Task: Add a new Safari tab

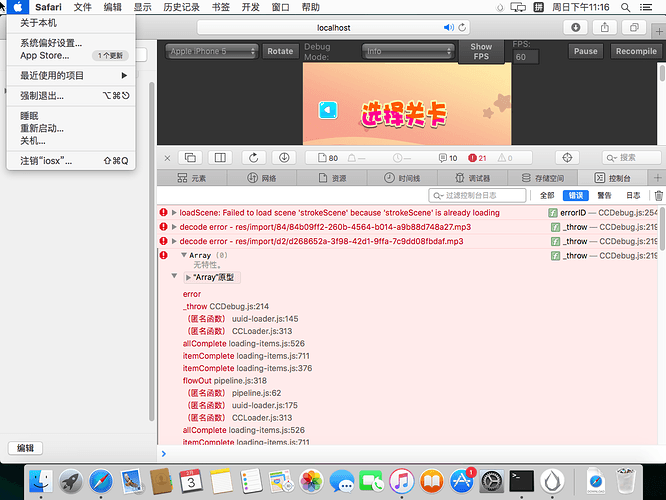Action: pyautogui.click(x=659, y=31)
